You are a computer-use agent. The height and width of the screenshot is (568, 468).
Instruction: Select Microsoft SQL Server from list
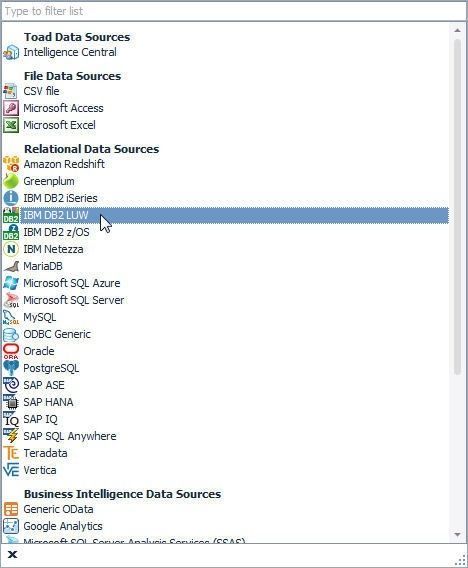74,300
